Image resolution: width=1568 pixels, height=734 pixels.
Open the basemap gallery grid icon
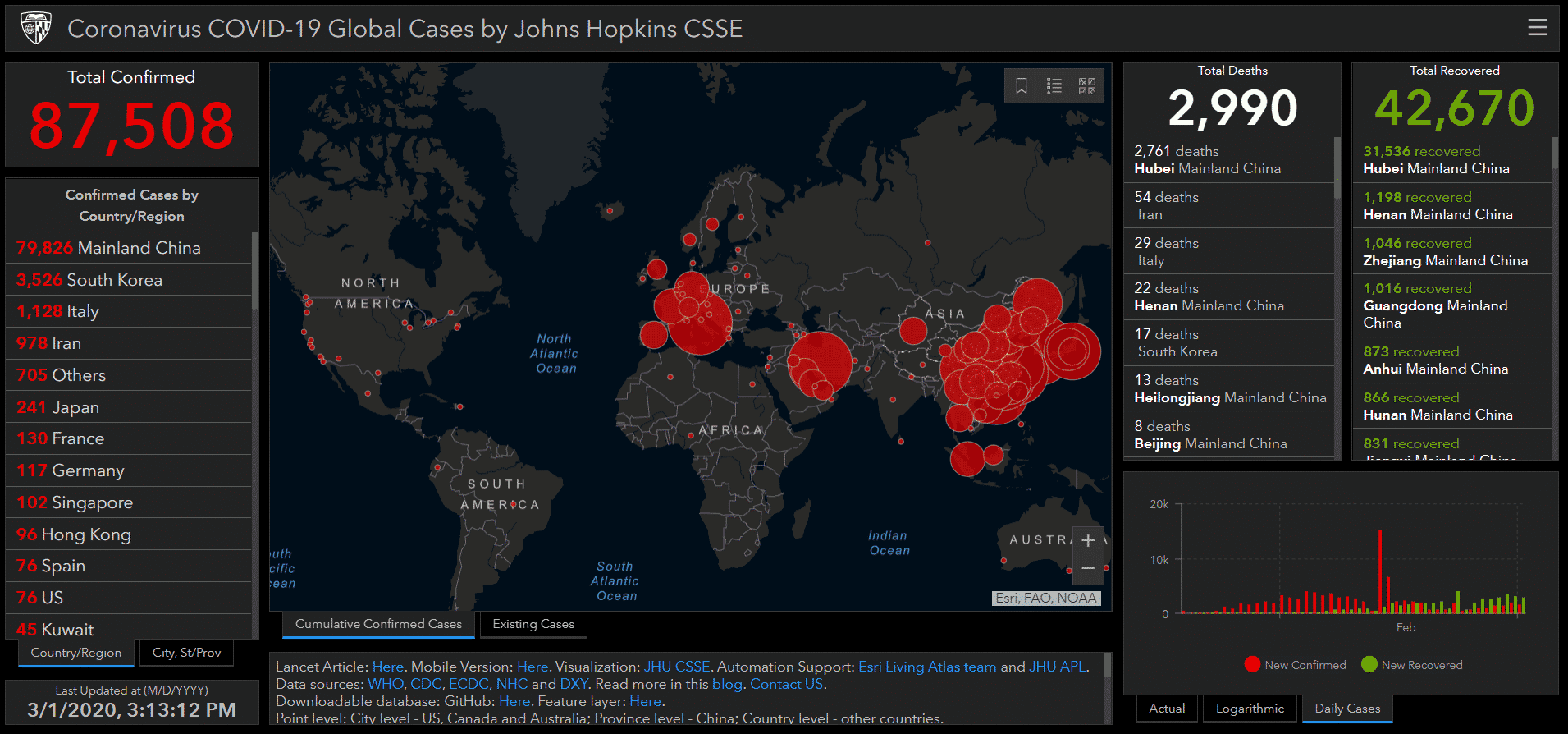coord(1087,86)
